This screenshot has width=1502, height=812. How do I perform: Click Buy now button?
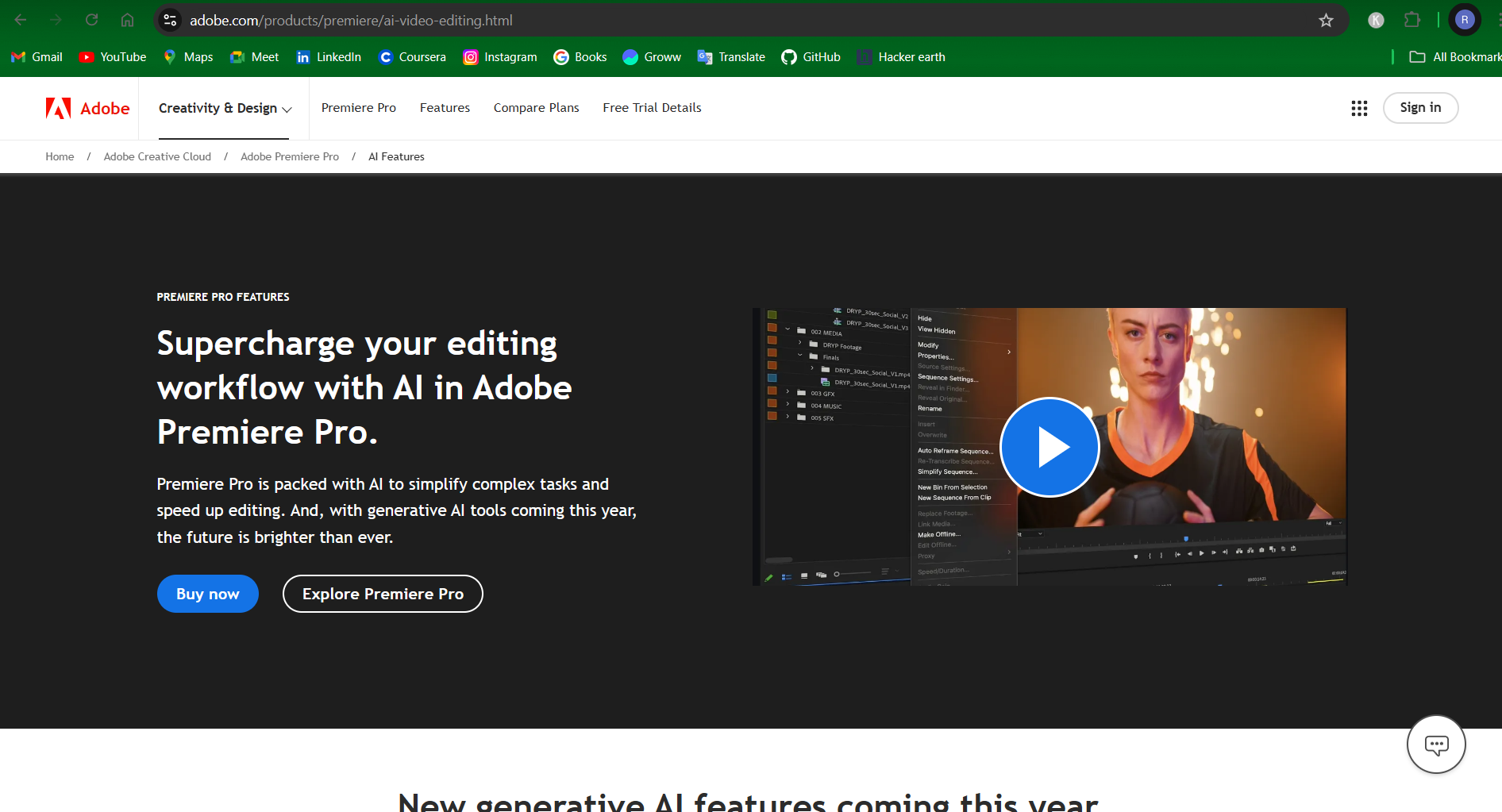click(x=208, y=594)
